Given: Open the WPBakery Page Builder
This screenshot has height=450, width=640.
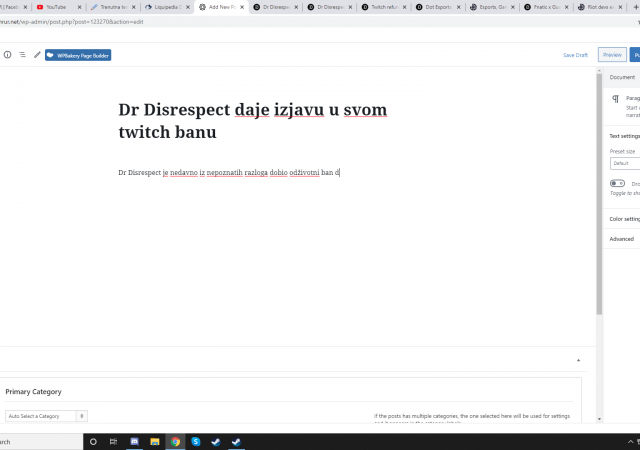Looking at the screenshot, I should tap(78, 55).
